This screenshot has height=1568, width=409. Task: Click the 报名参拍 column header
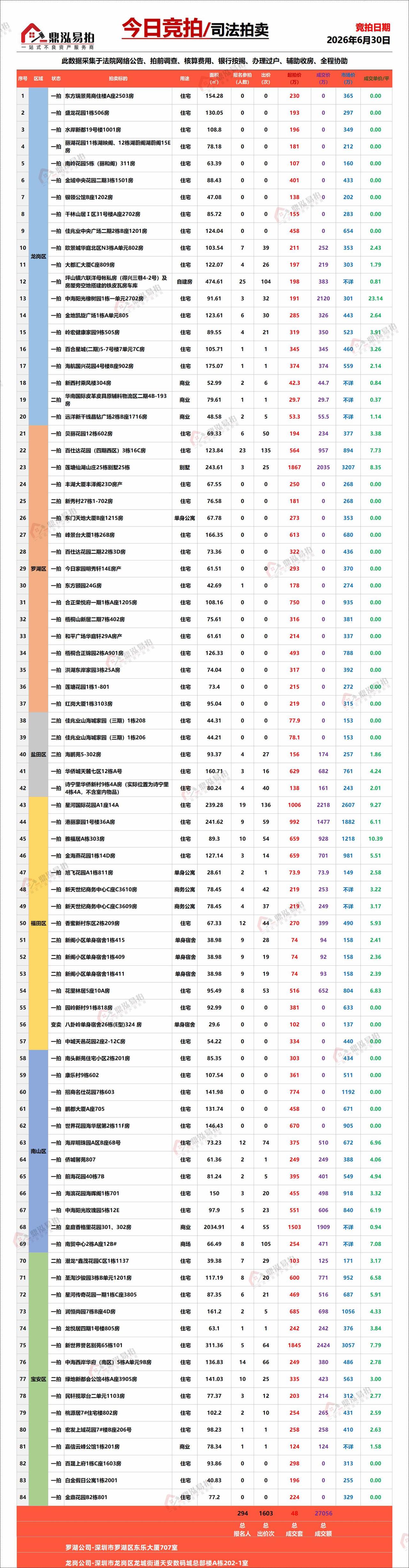click(242, 79)
